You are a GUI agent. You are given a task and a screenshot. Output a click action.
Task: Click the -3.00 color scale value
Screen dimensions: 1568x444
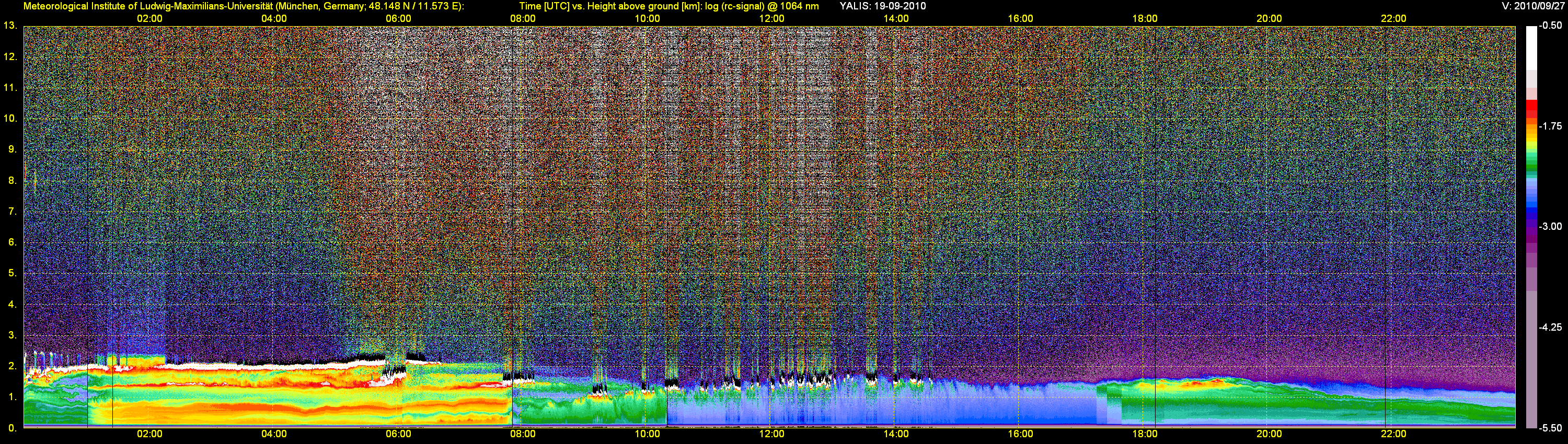[1550, 226]
